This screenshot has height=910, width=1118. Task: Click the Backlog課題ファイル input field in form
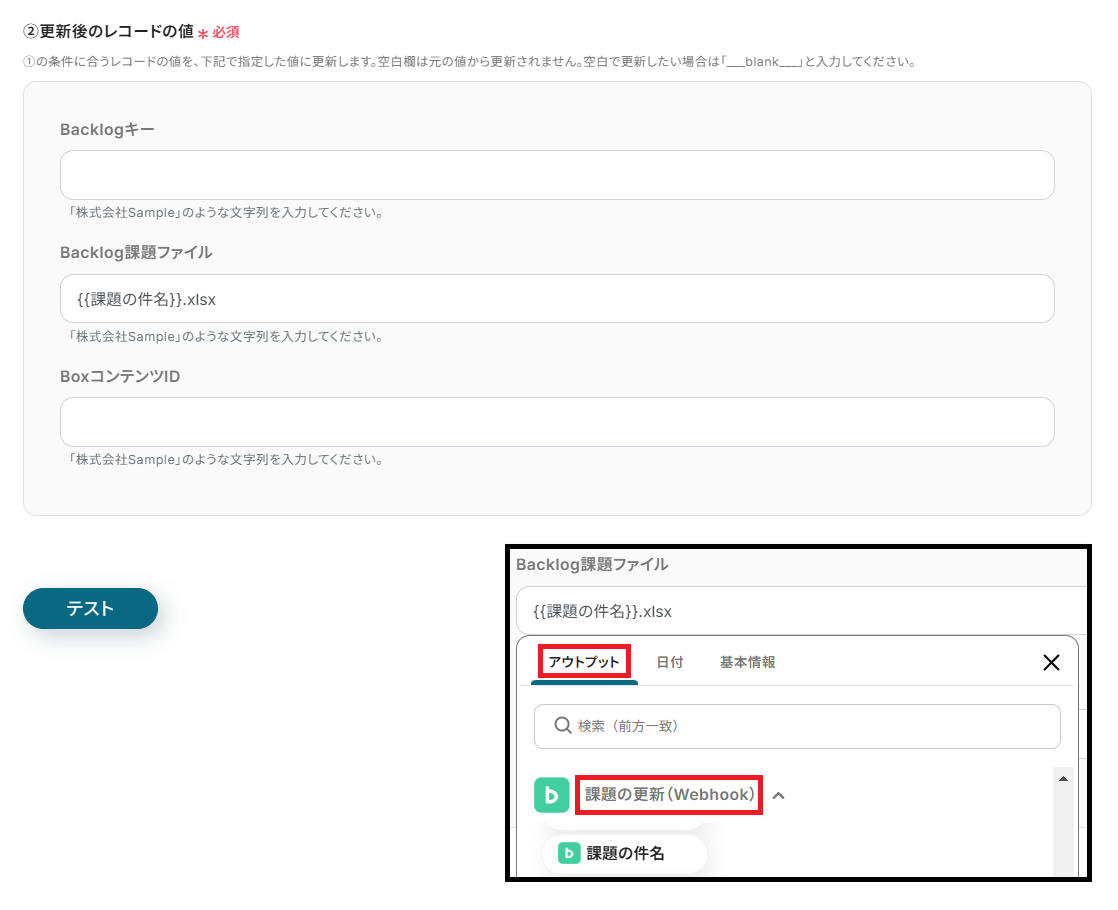(x=557, y=299)
